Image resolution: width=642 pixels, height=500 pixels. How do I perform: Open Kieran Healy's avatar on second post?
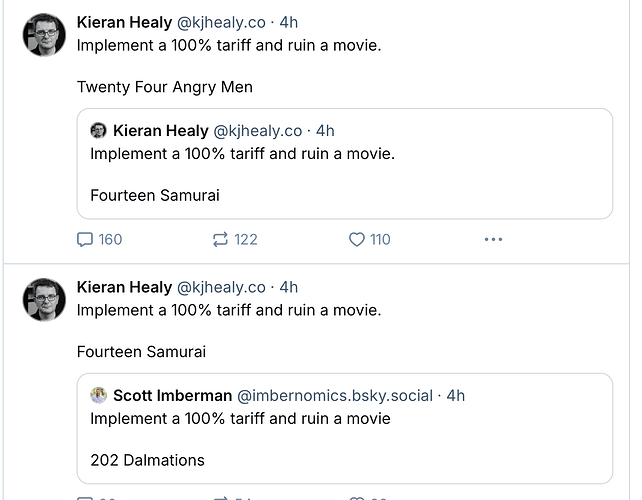[x=44, y=300]
